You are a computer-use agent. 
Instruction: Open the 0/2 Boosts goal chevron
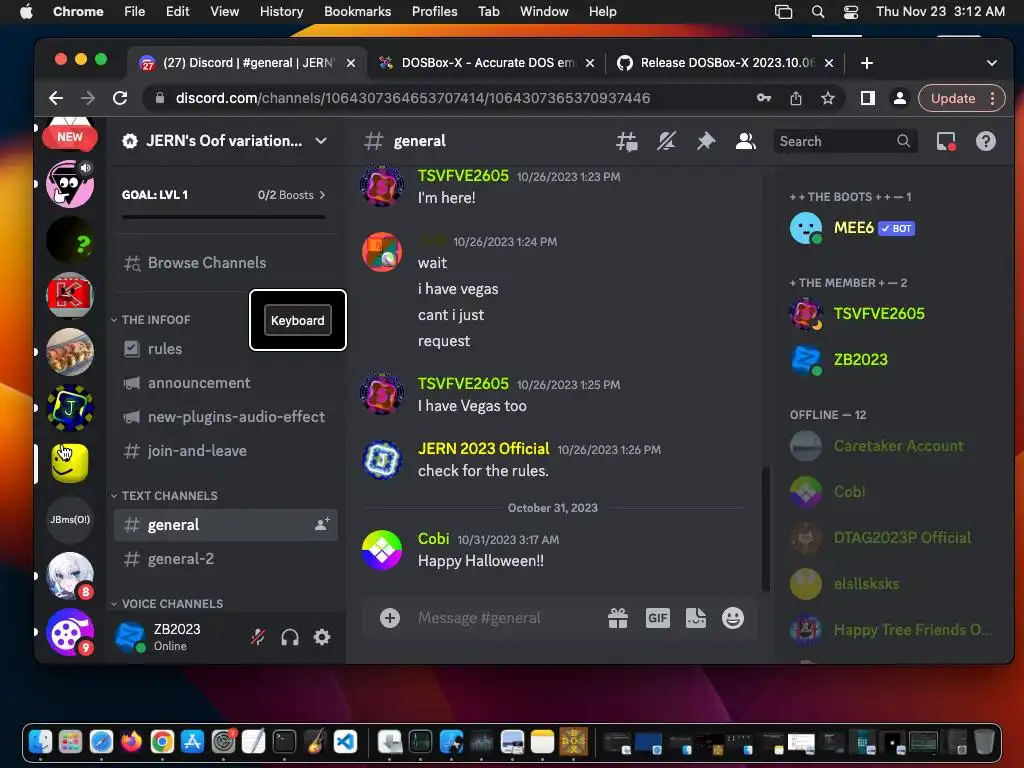[322, 195]
